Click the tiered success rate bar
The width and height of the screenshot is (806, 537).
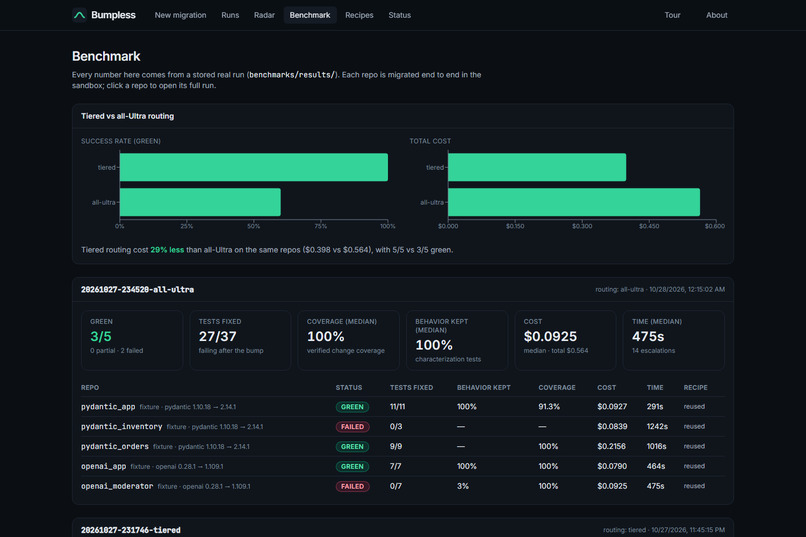pos(254,167)
